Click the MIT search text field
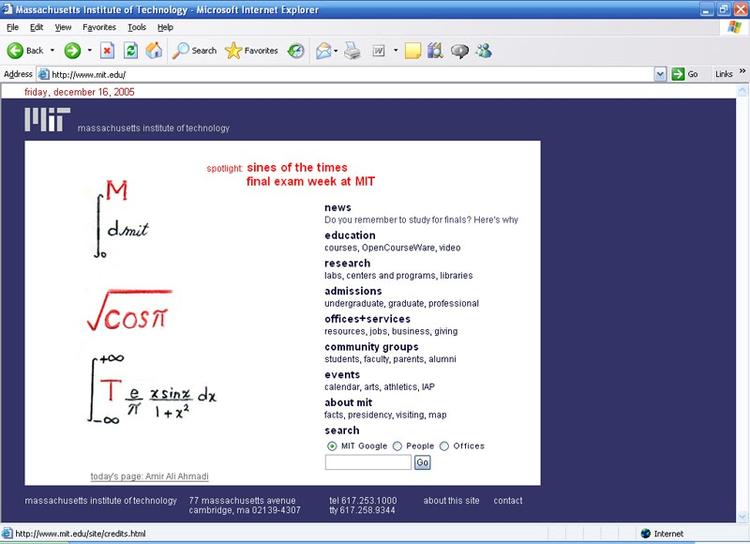 click(368, 462)
